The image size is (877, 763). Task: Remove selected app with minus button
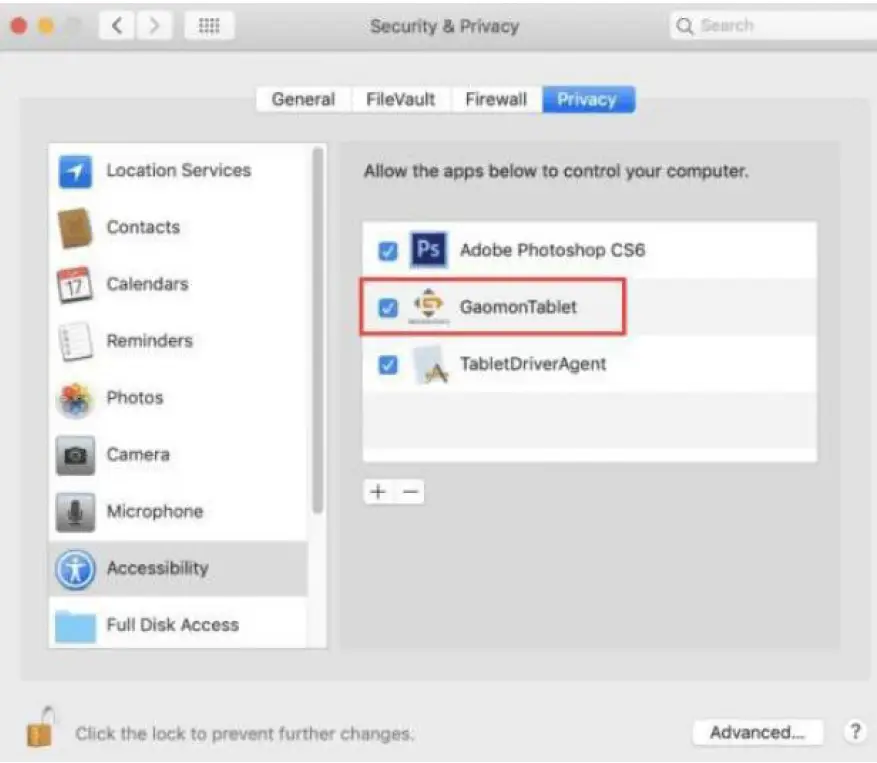[x=410, y=492]
